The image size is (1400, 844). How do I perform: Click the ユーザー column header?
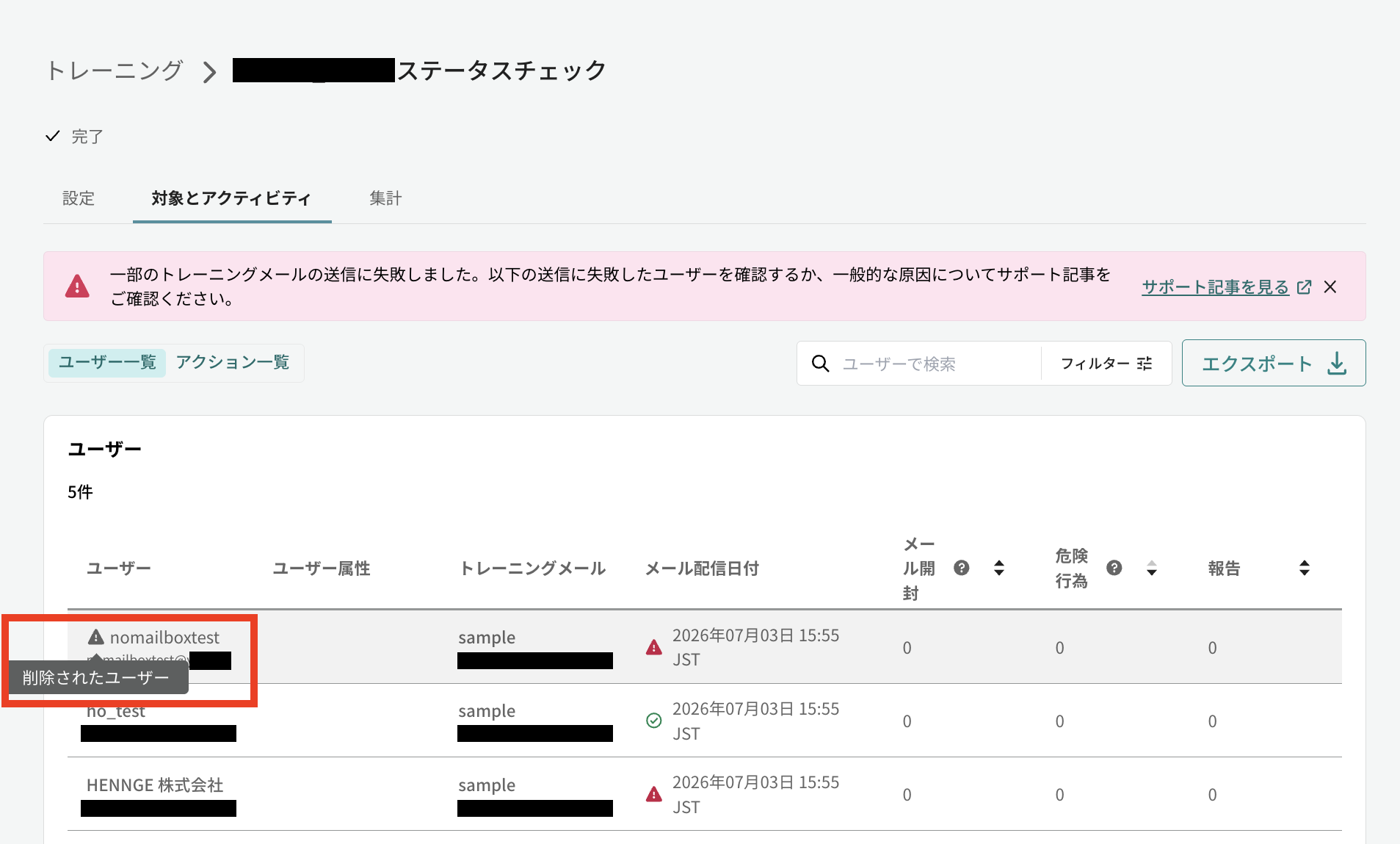(x=119, y=568)
